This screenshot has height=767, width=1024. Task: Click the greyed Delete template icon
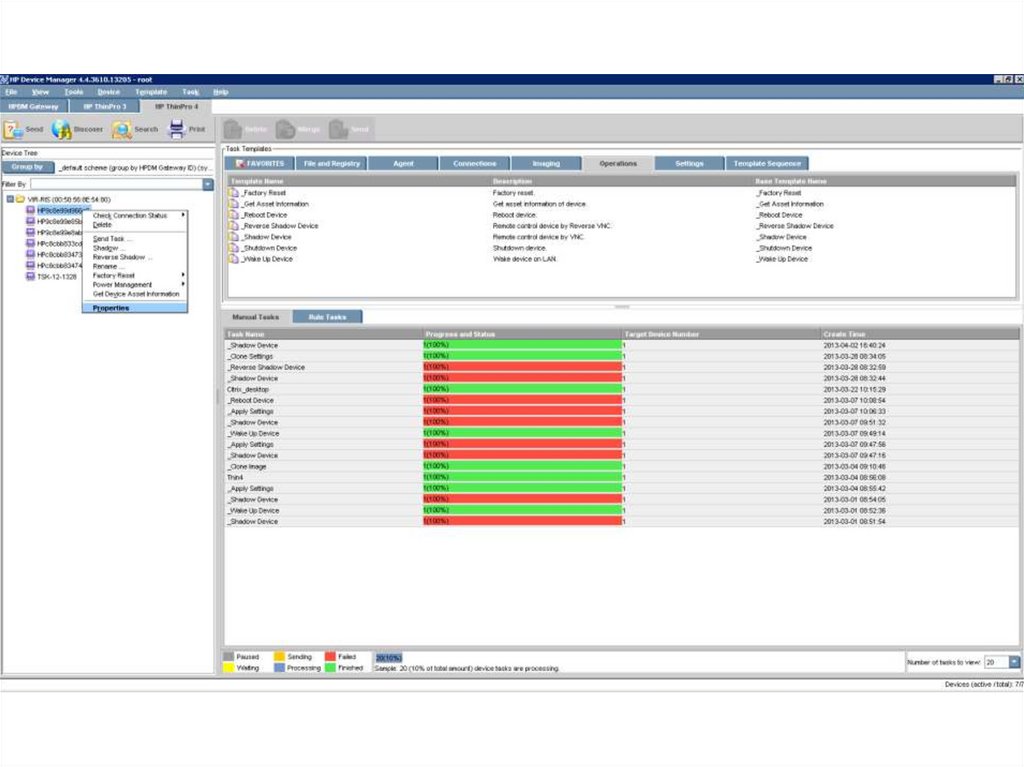(x=233, y=129)
